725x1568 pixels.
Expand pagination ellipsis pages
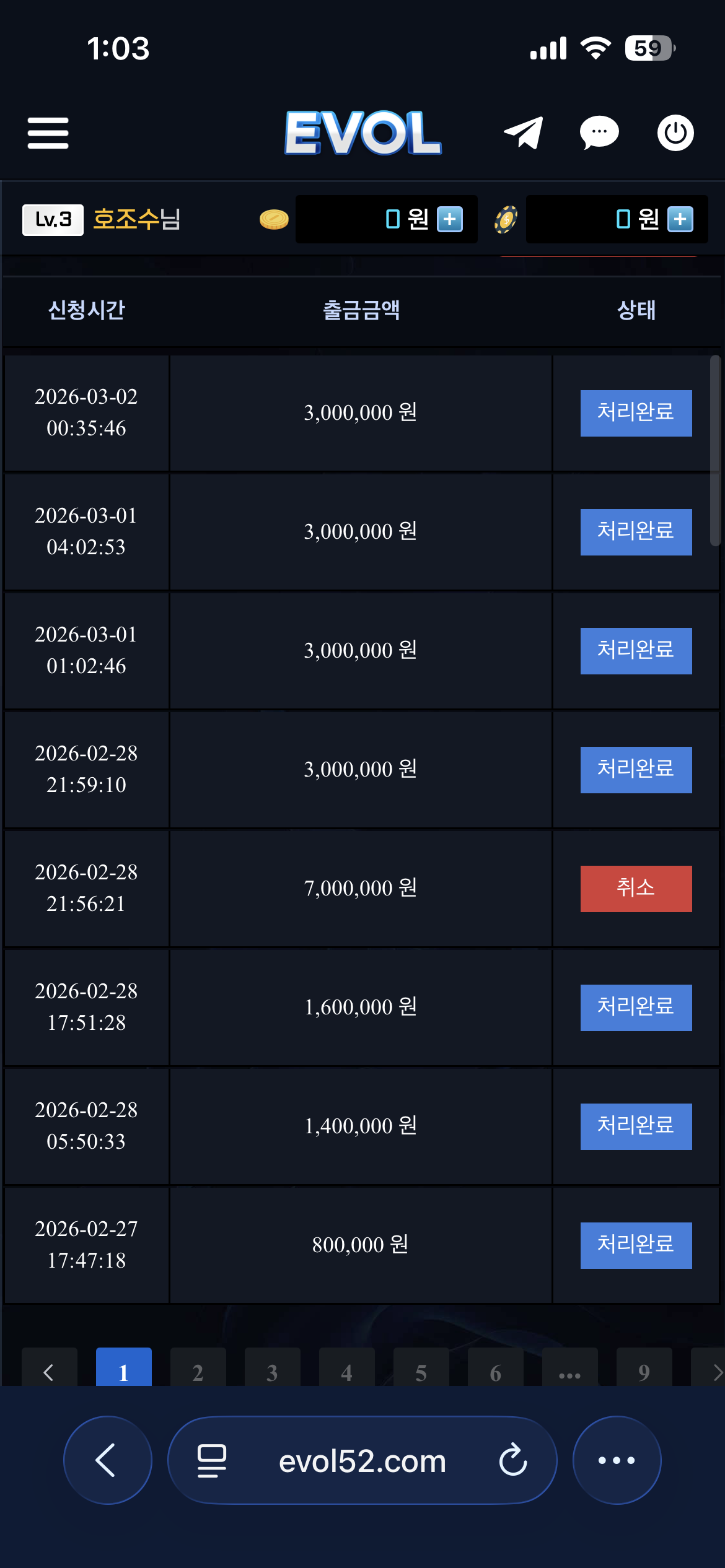[569, 1370]
